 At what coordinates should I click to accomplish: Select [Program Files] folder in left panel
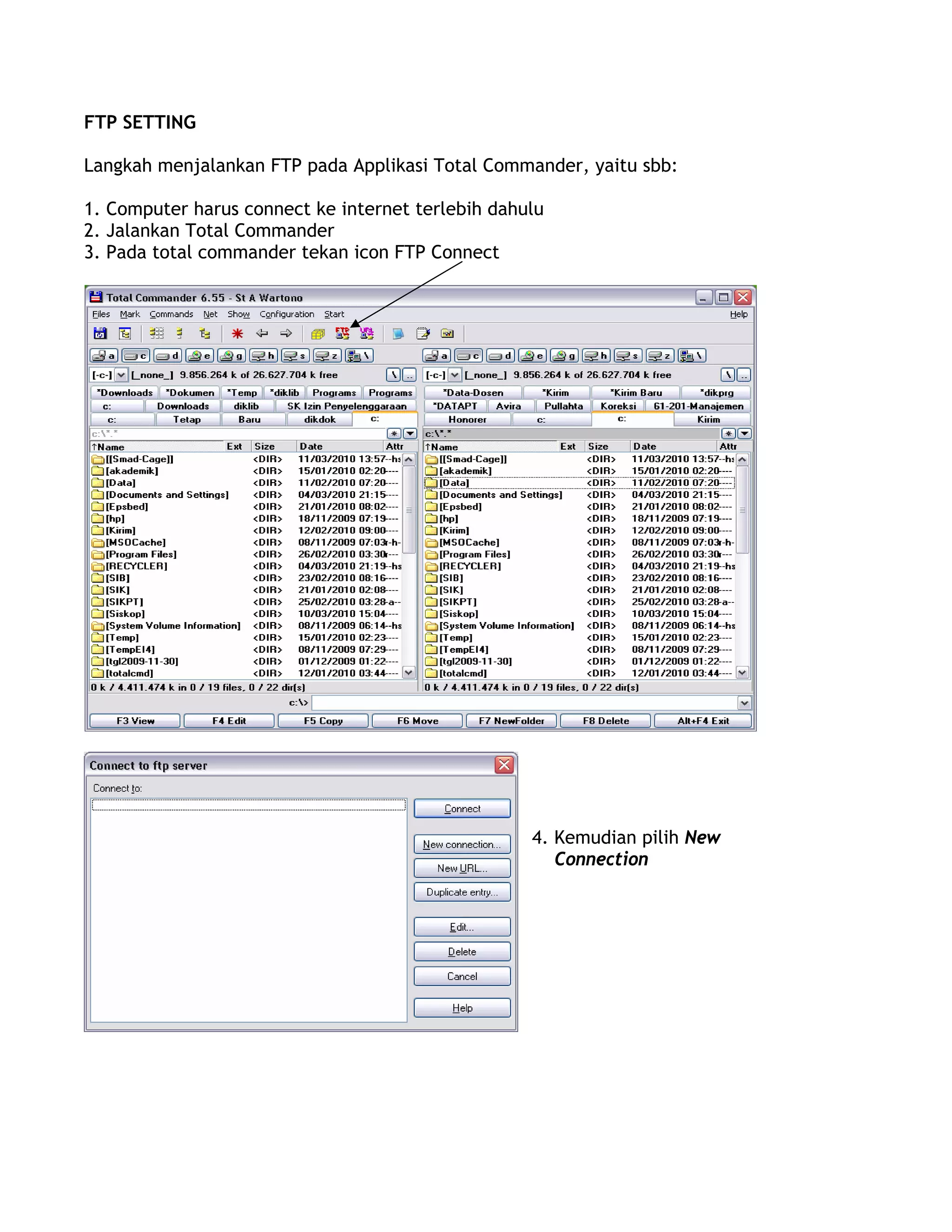[141, 554]
